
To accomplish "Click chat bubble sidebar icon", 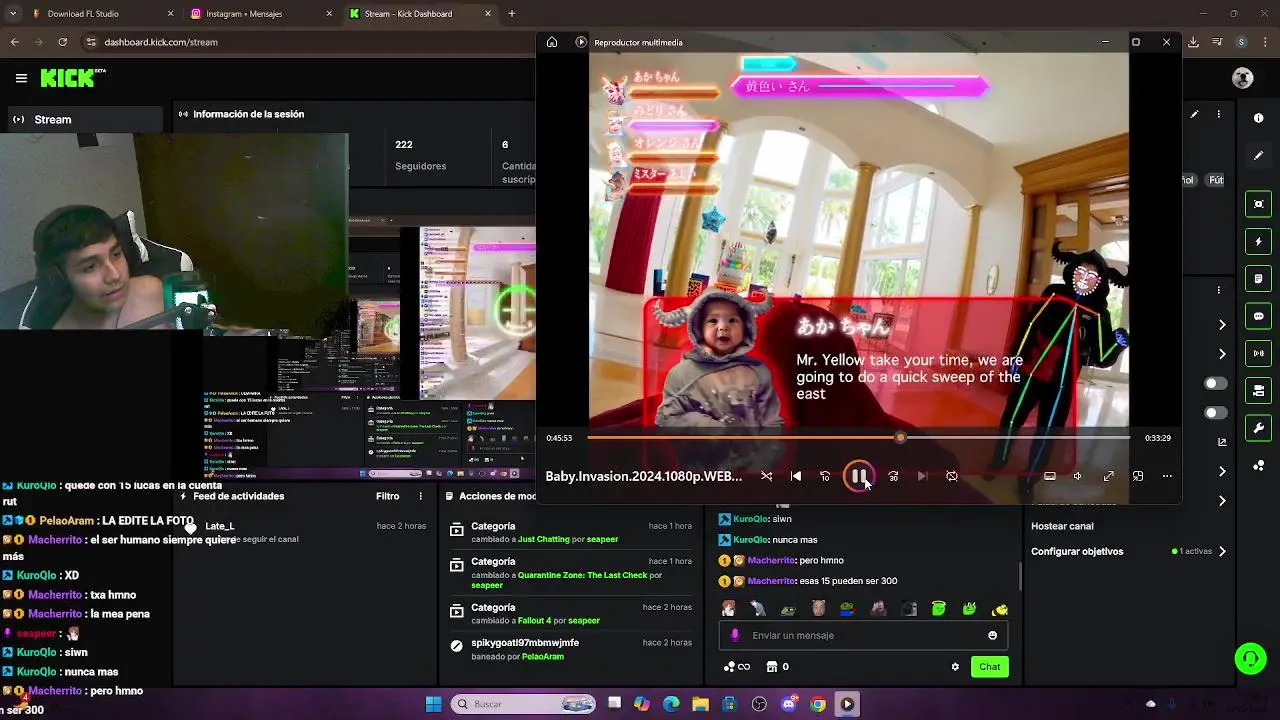I will tap(1258, 316).
